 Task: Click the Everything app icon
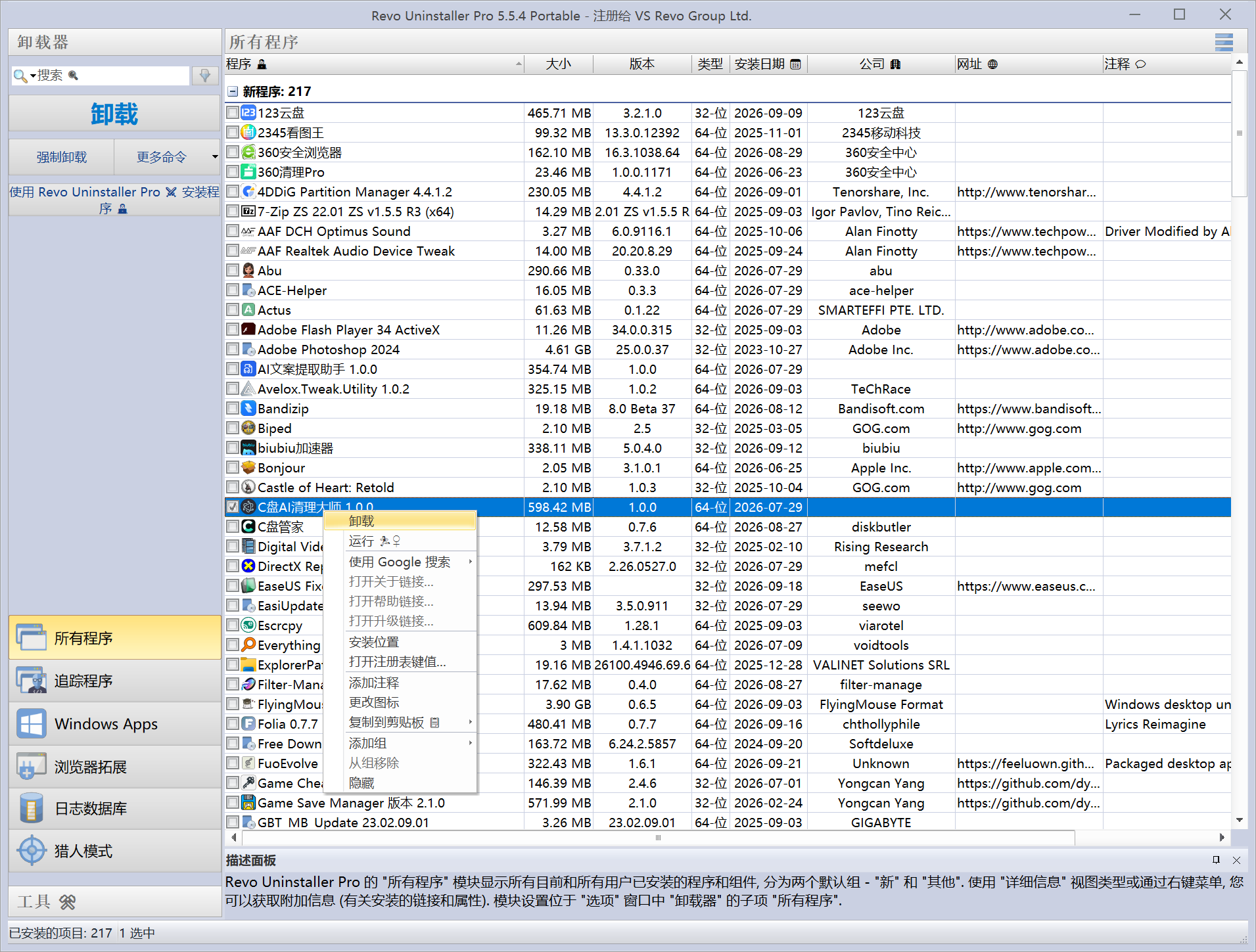coord(248,645)
